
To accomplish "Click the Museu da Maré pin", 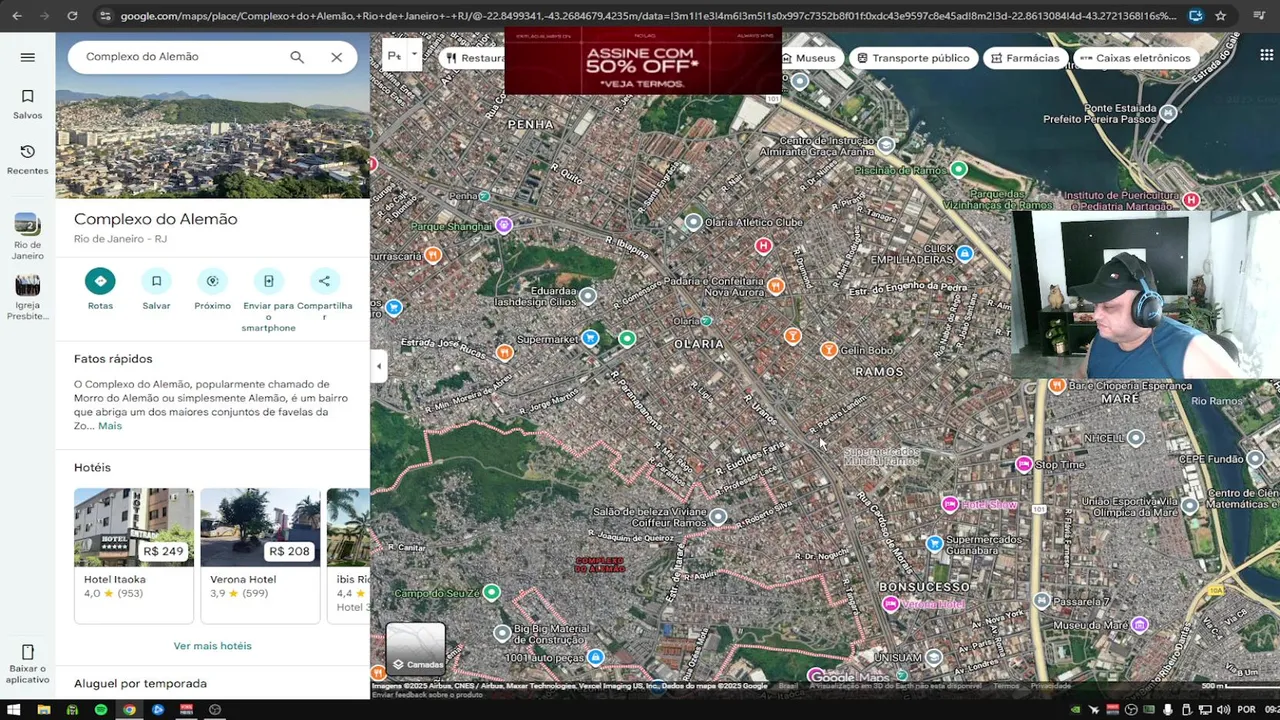I will point(1139,625).
